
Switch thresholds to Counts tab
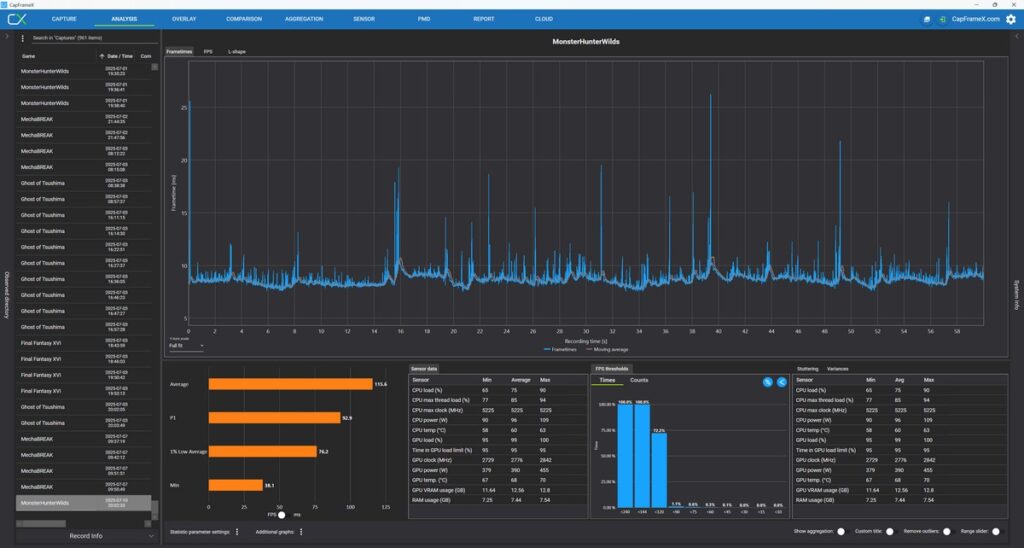[x=639, y=380]
